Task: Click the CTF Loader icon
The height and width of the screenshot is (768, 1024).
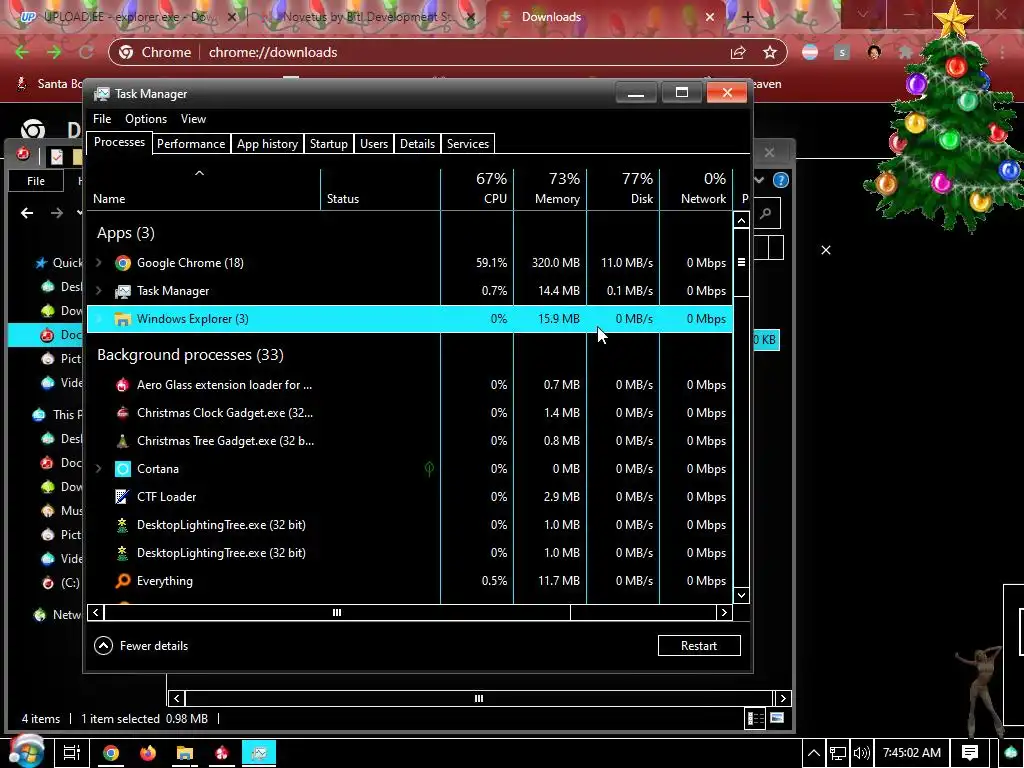Action: 122,497
